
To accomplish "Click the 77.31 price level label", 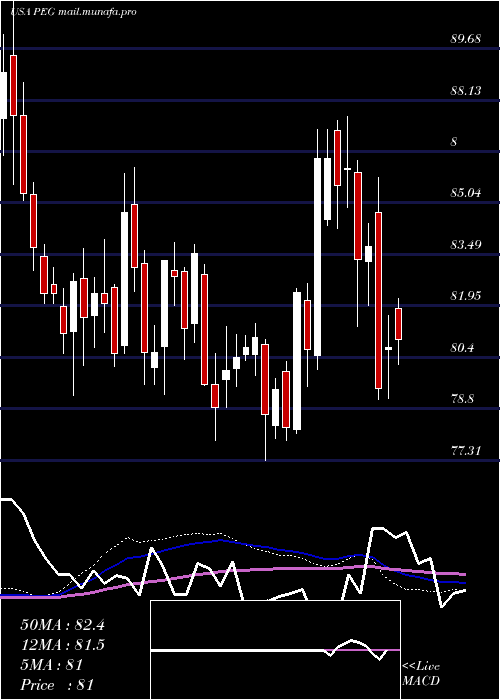I will (465, 451).
